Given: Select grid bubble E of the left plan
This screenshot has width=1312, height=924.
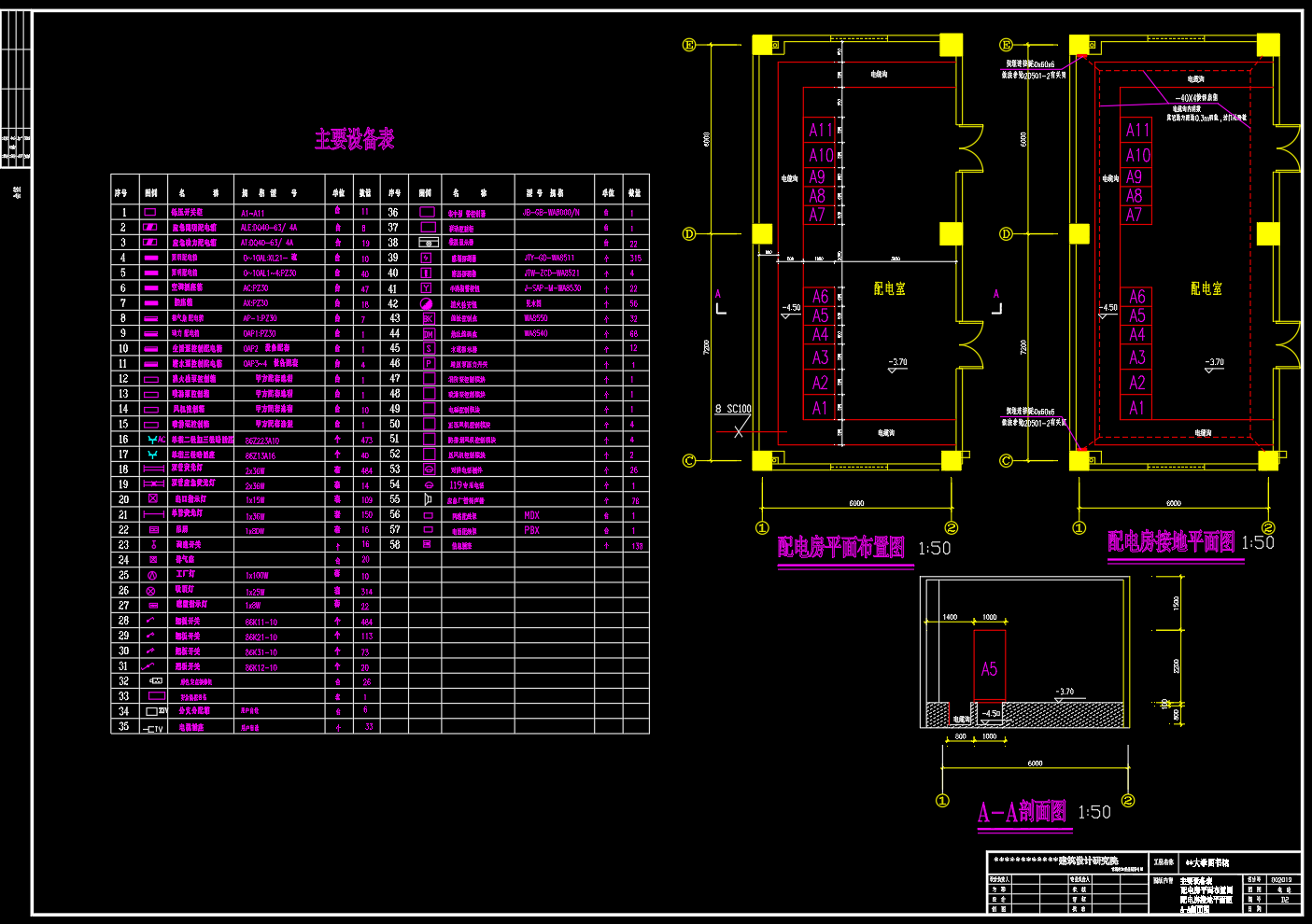Looking at the screenshot, I should pyautogui.click(x=689, y=45).
